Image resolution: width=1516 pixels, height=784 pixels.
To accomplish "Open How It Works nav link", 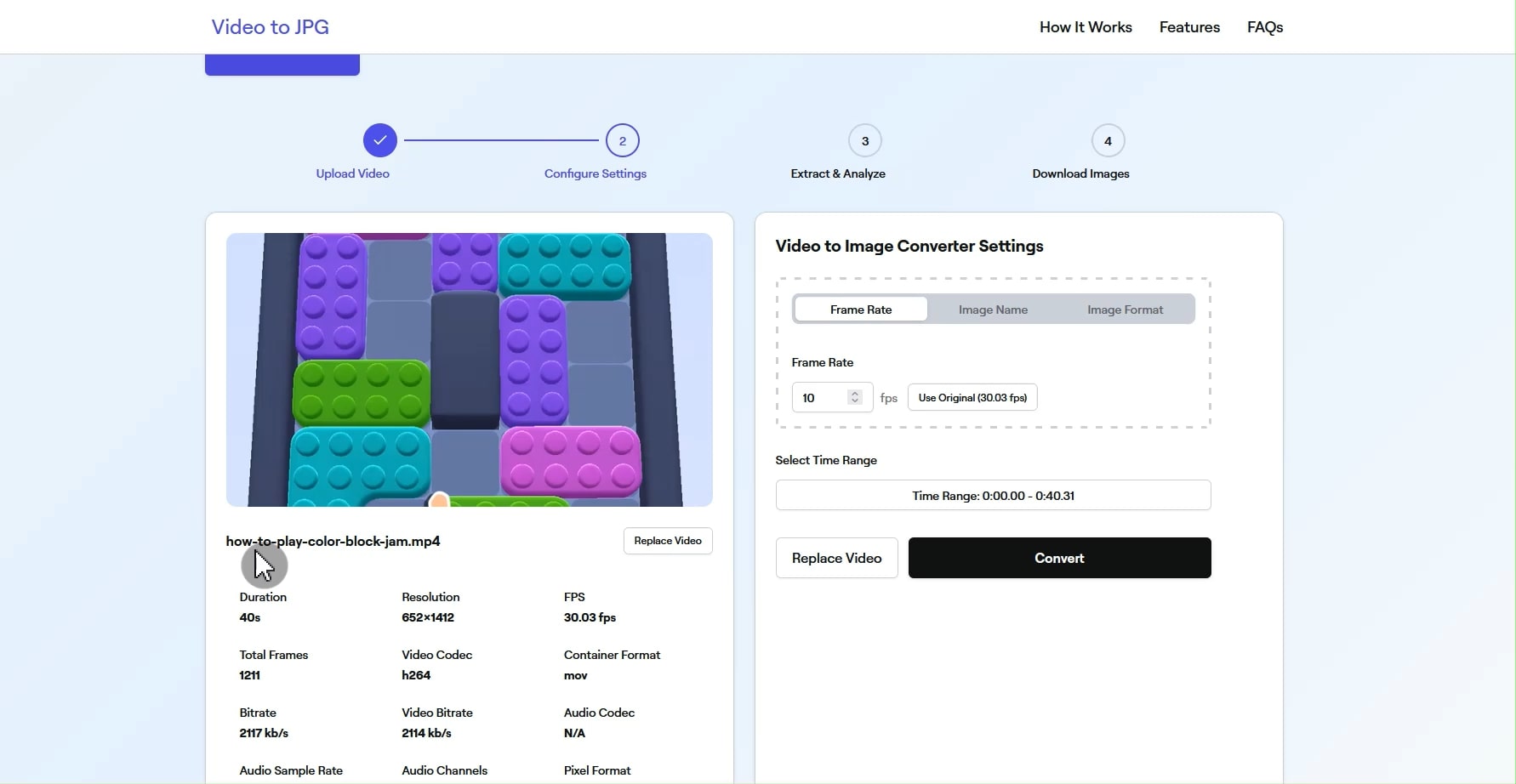I will pos(1086,27).
